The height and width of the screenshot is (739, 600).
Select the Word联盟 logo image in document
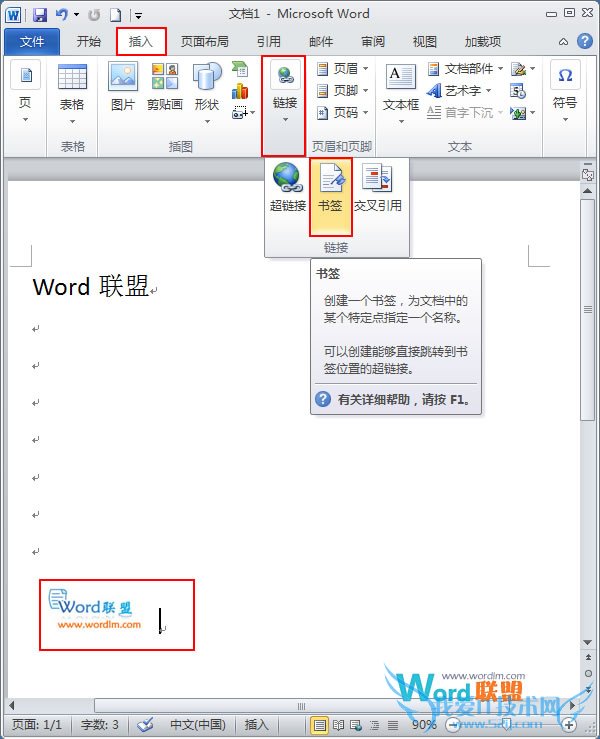tap(96, 609)
